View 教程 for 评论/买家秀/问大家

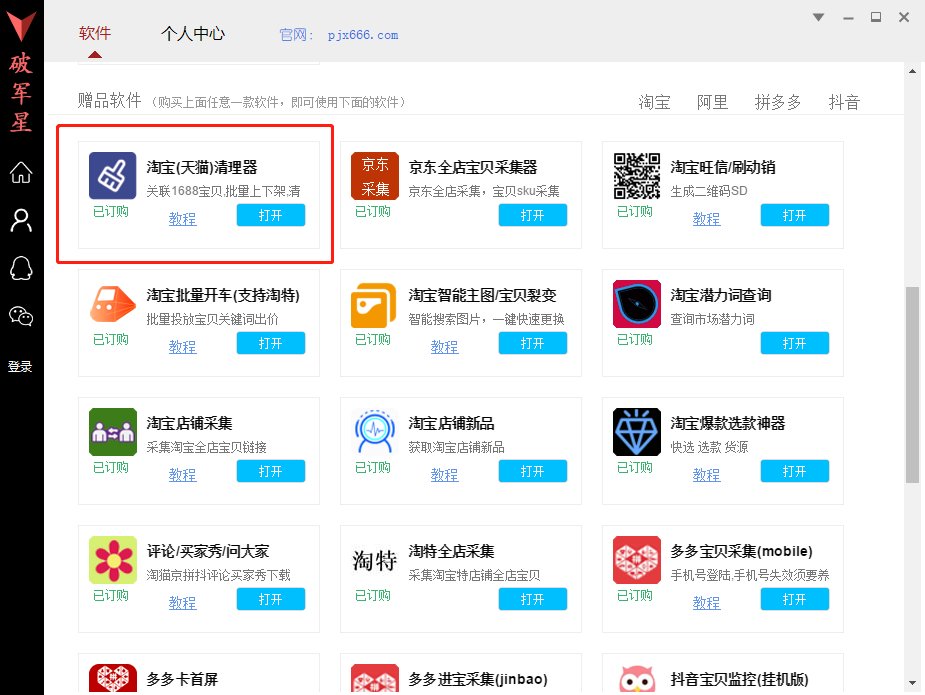(182, 603)
